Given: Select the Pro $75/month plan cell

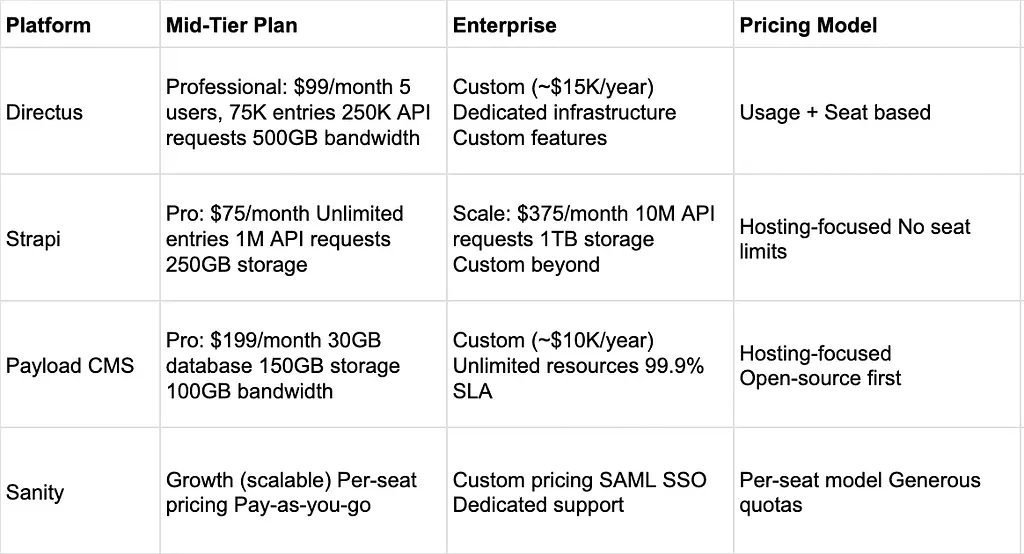Looking at the screenshot, I should (x=285, y=240).
